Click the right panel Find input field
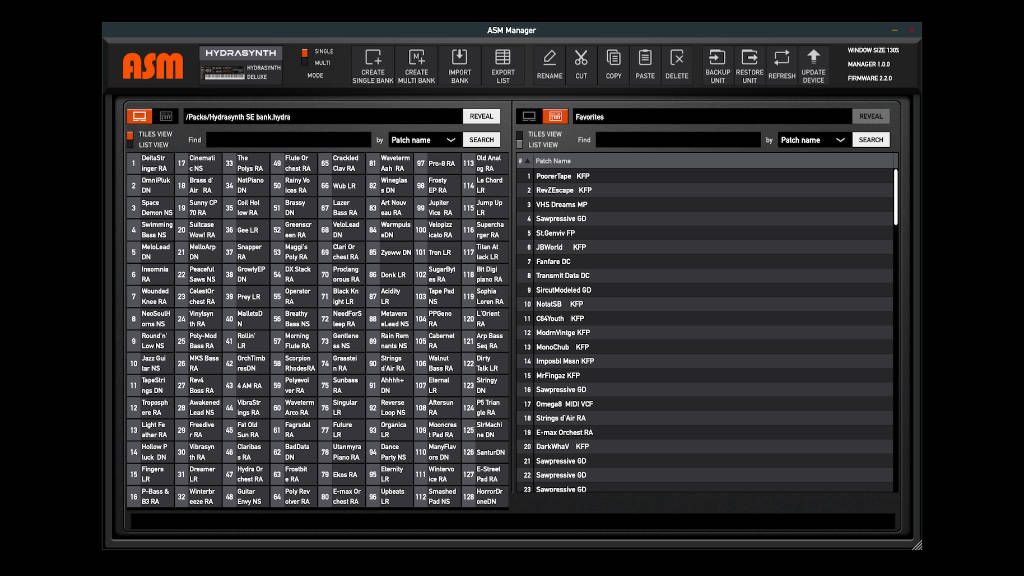The height and width of the screenshot is (576, 1024). (x=678, y=140)
